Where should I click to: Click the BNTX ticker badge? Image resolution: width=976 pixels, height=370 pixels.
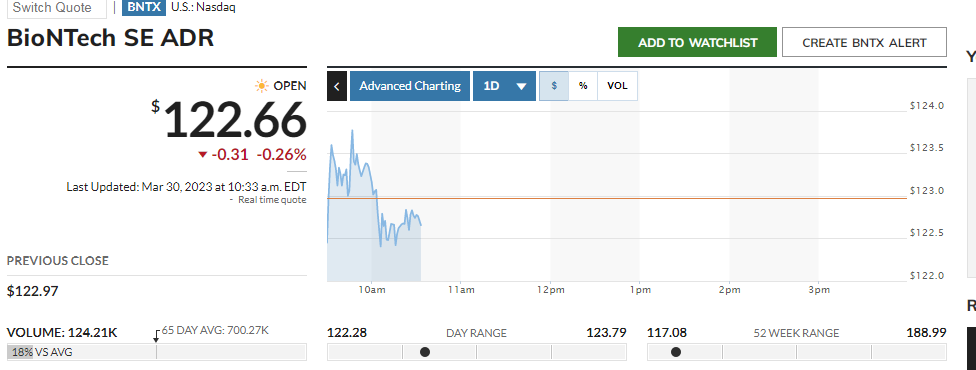(144, 7)
